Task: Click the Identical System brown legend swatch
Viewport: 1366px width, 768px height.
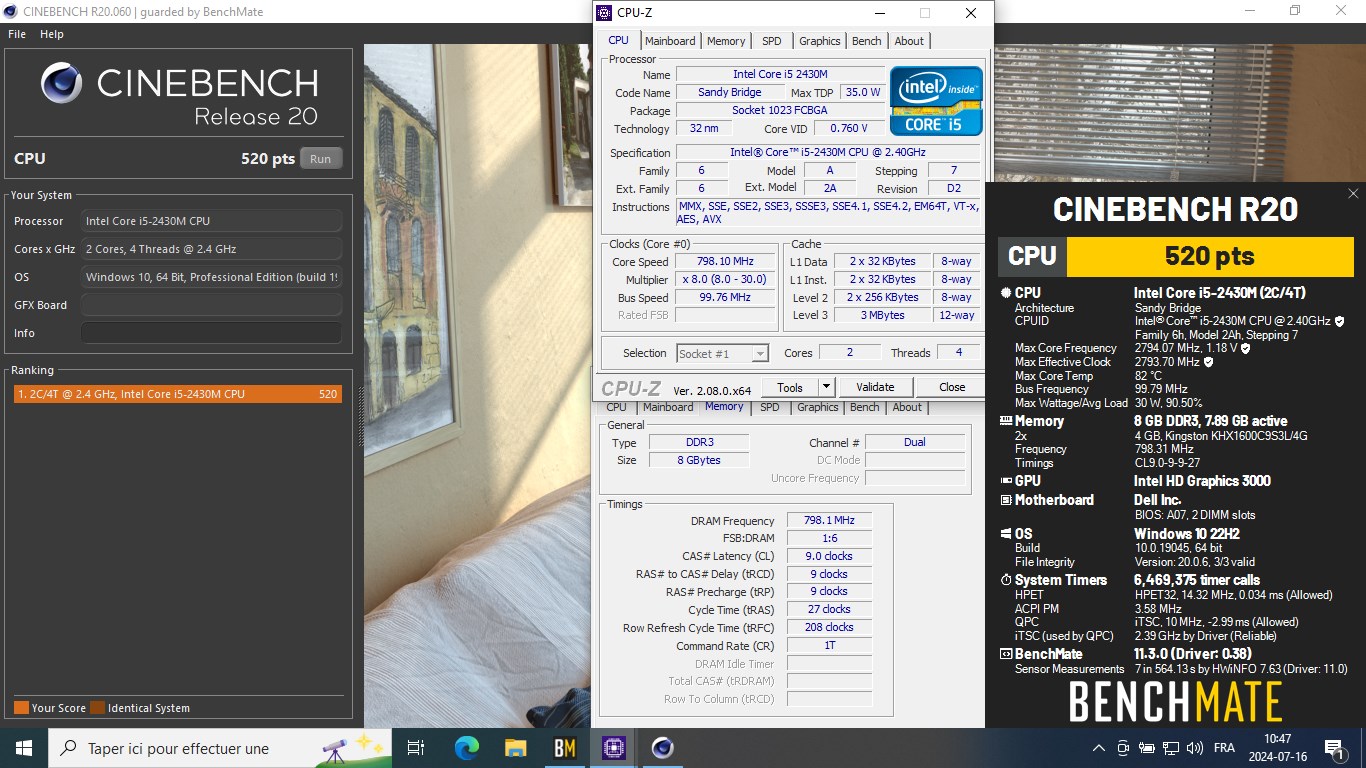Action: tap(97, 708)
